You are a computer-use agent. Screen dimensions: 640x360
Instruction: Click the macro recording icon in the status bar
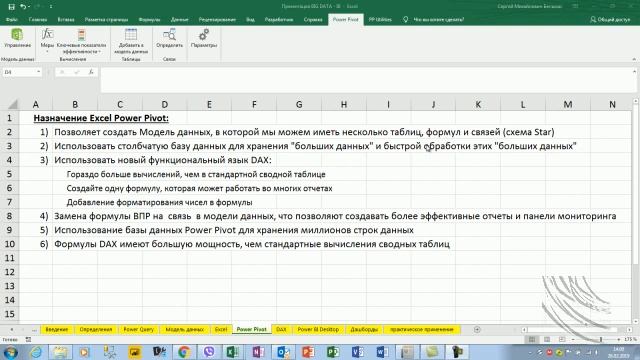[x=28, y=339]
